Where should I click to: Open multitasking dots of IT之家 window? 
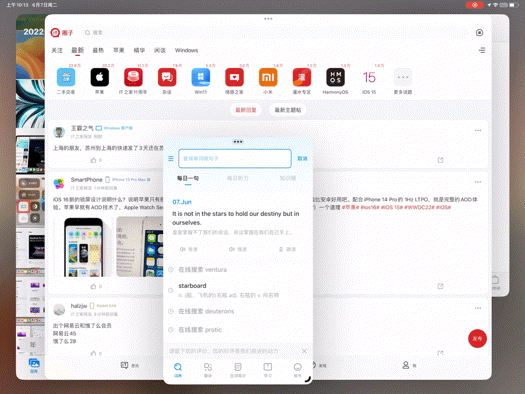pos(268,19)
